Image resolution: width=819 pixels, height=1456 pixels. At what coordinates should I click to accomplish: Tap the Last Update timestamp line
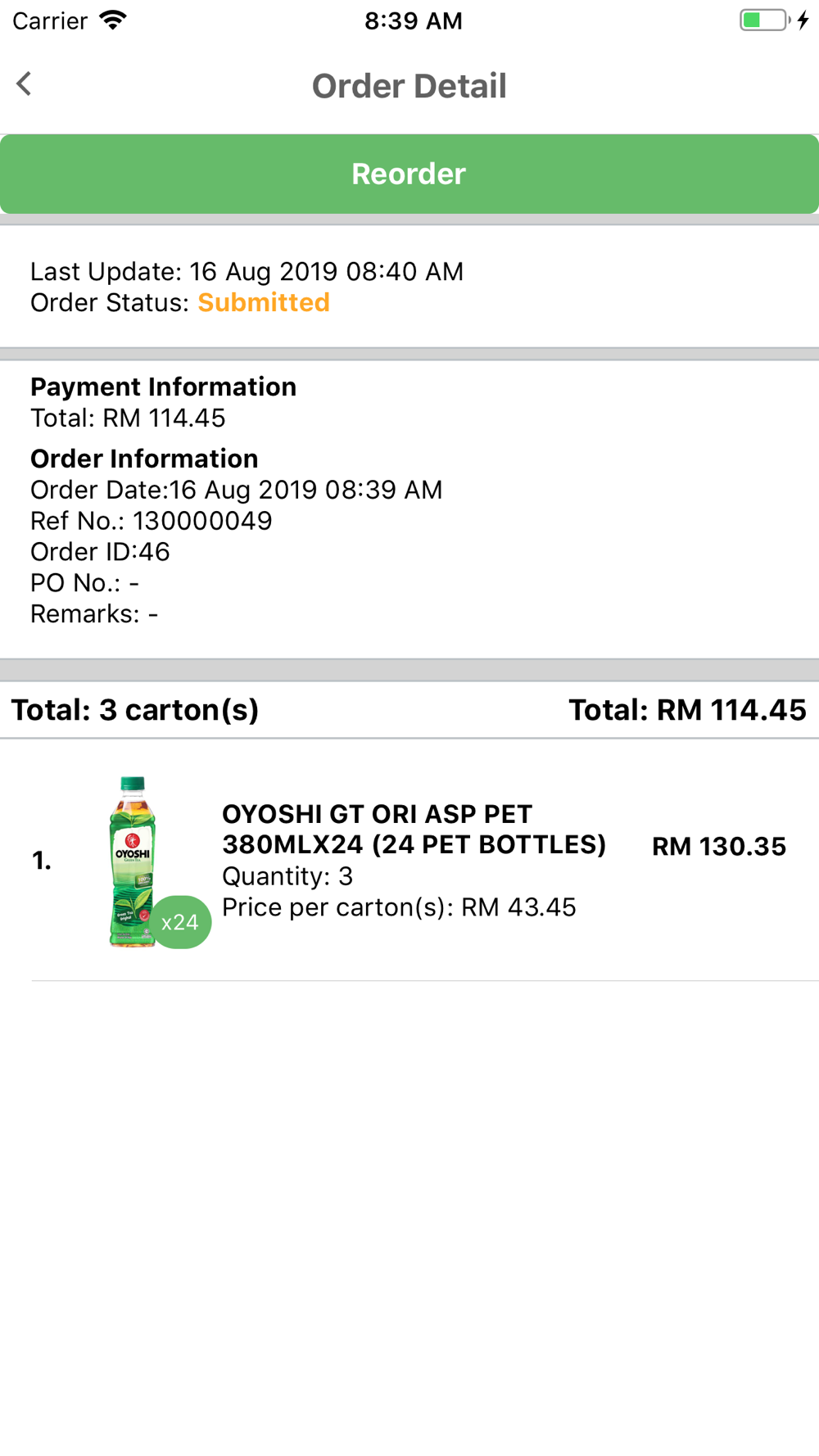click(x=247, y=272)
